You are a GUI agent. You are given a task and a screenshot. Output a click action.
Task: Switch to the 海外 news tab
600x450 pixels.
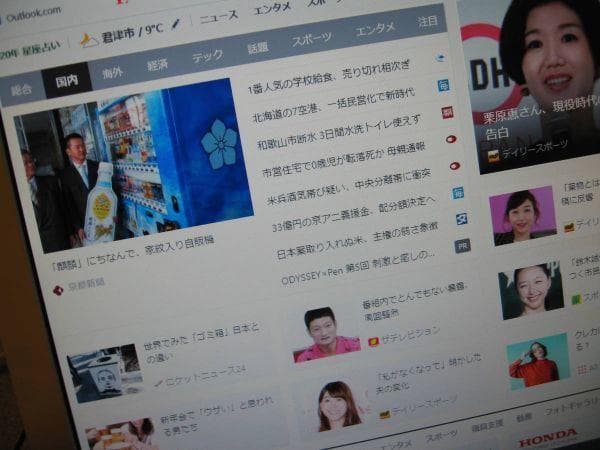click(112, 72)
